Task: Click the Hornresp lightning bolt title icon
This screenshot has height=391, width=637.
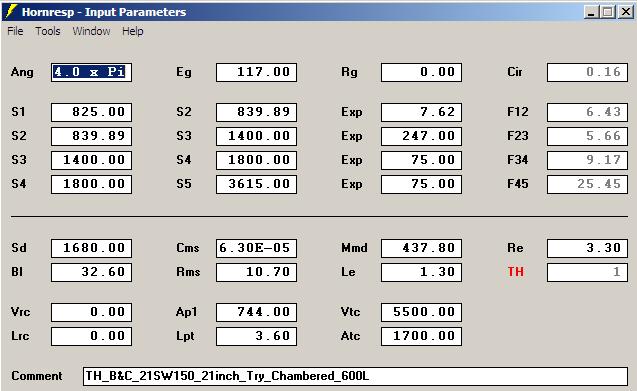Action: point(11,11)
